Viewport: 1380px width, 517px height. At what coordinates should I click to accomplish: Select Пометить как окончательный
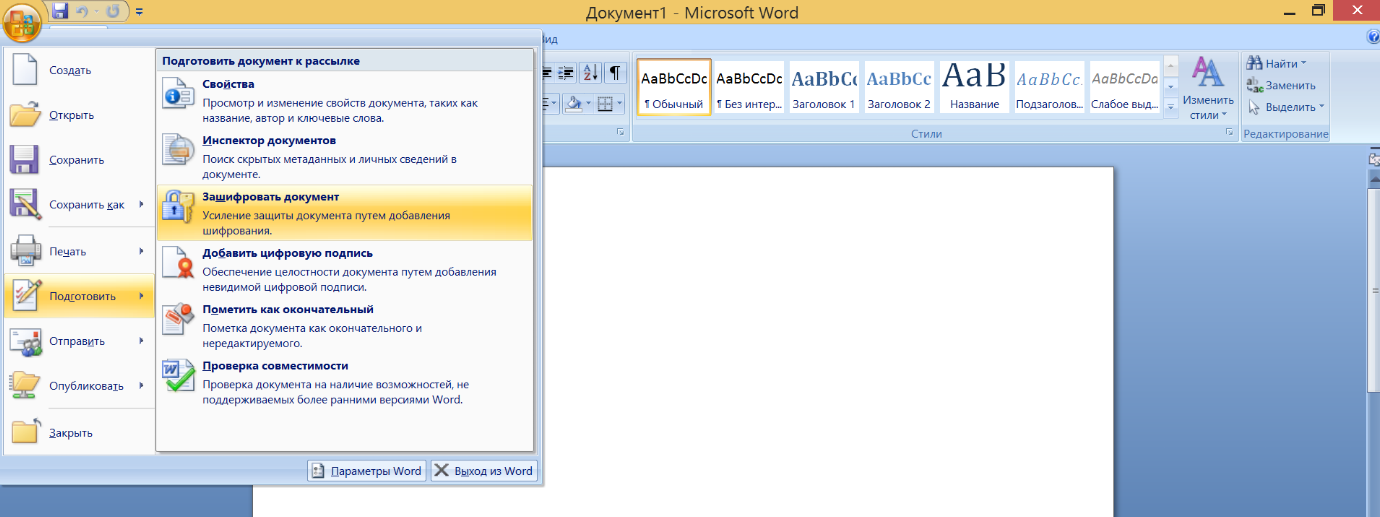[x=345, y=325]
